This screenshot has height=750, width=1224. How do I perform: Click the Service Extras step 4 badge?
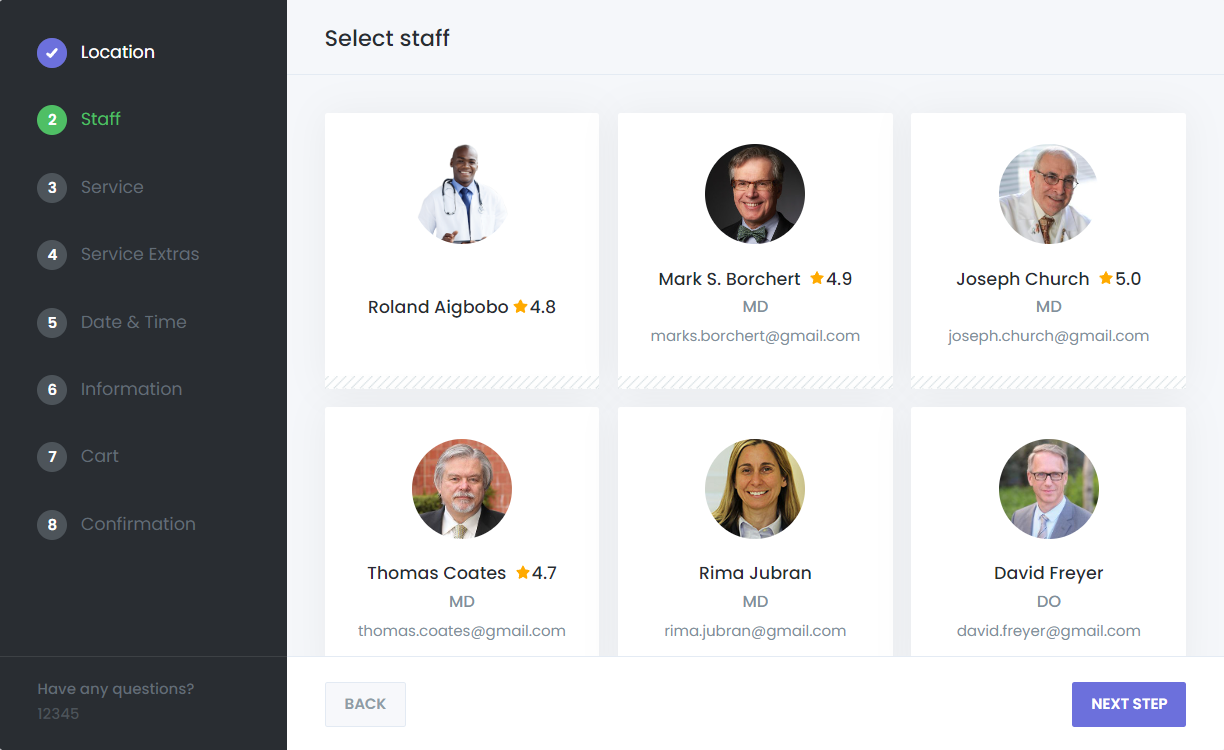click(x=52, y=255)
